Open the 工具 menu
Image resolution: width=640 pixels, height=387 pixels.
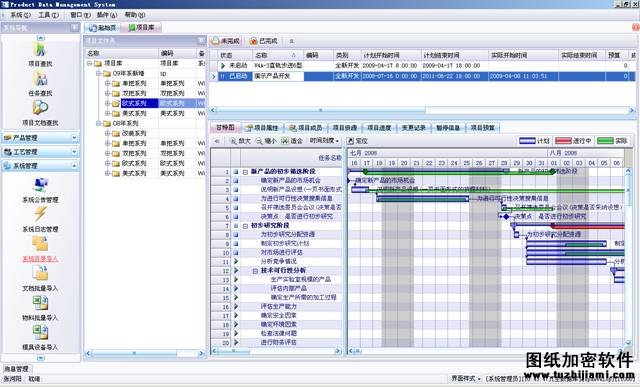click(x=49, y=15)
